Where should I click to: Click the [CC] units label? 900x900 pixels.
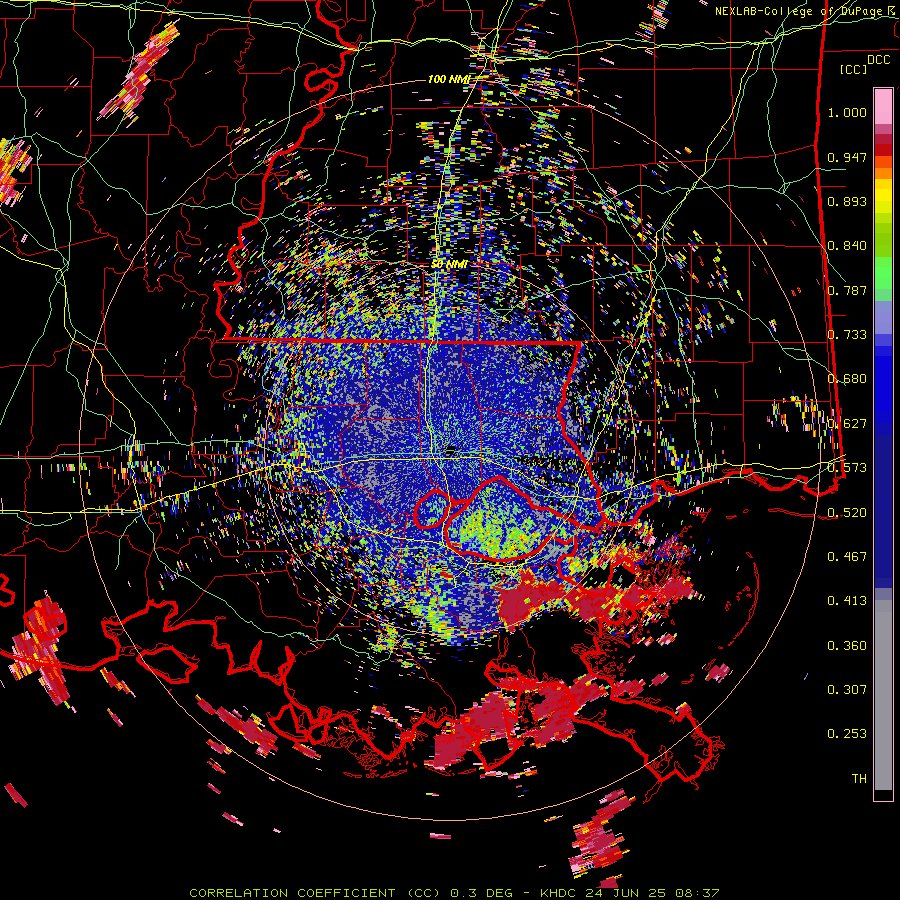[x=853, y=69]
